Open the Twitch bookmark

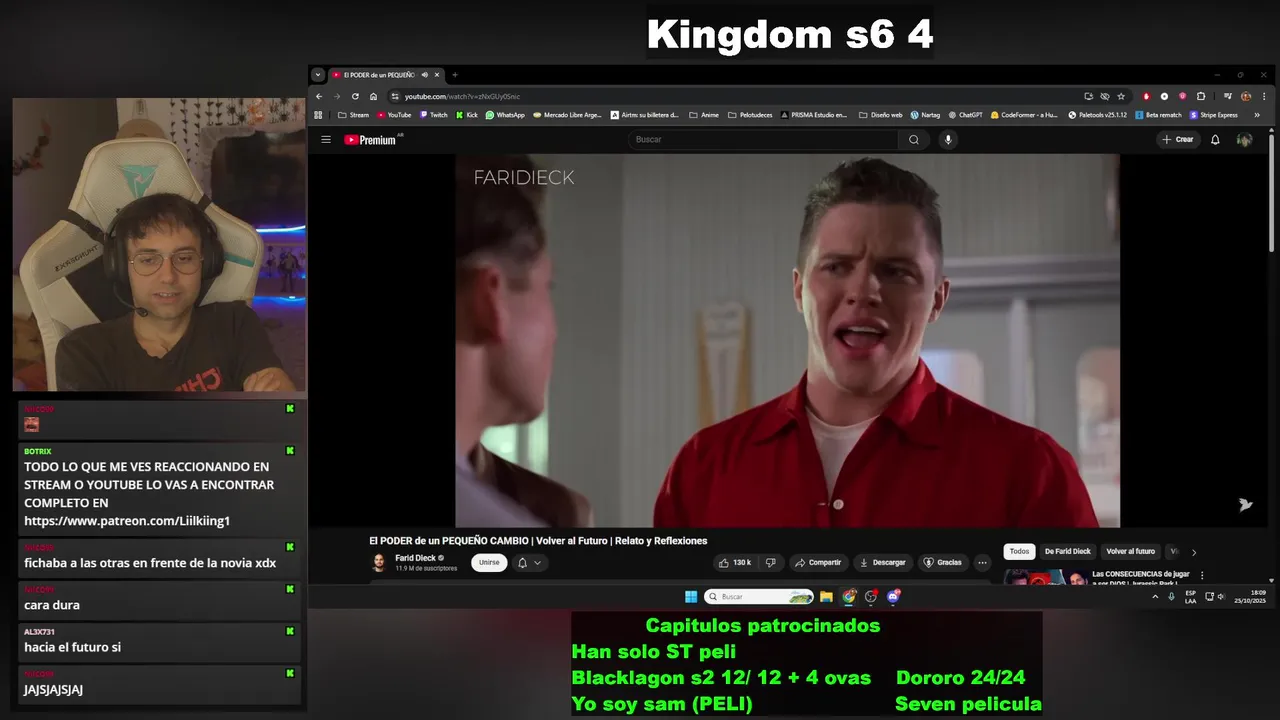coord(434,115)
